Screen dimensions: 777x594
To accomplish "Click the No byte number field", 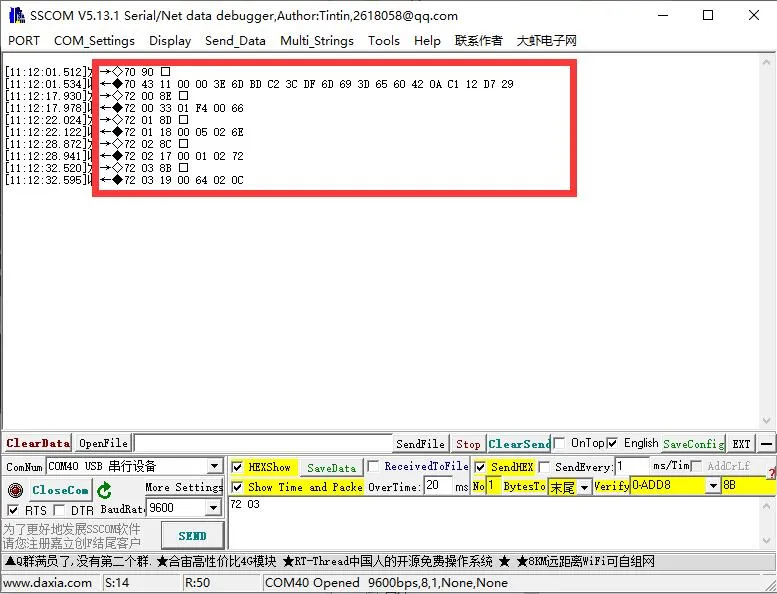I will (494, 486).
